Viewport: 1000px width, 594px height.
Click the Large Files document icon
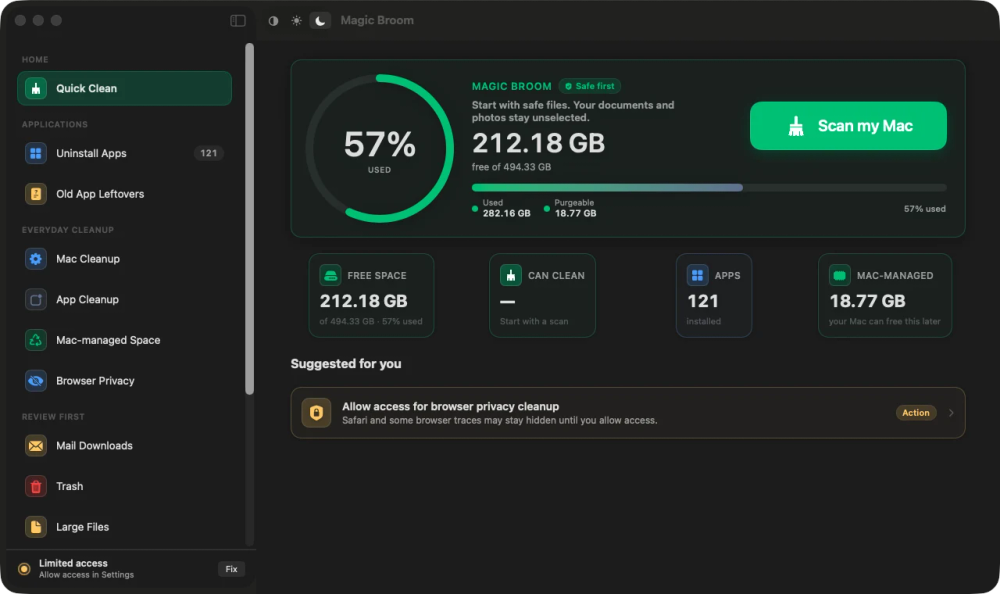pyautogui.click(x=36, y=527)
